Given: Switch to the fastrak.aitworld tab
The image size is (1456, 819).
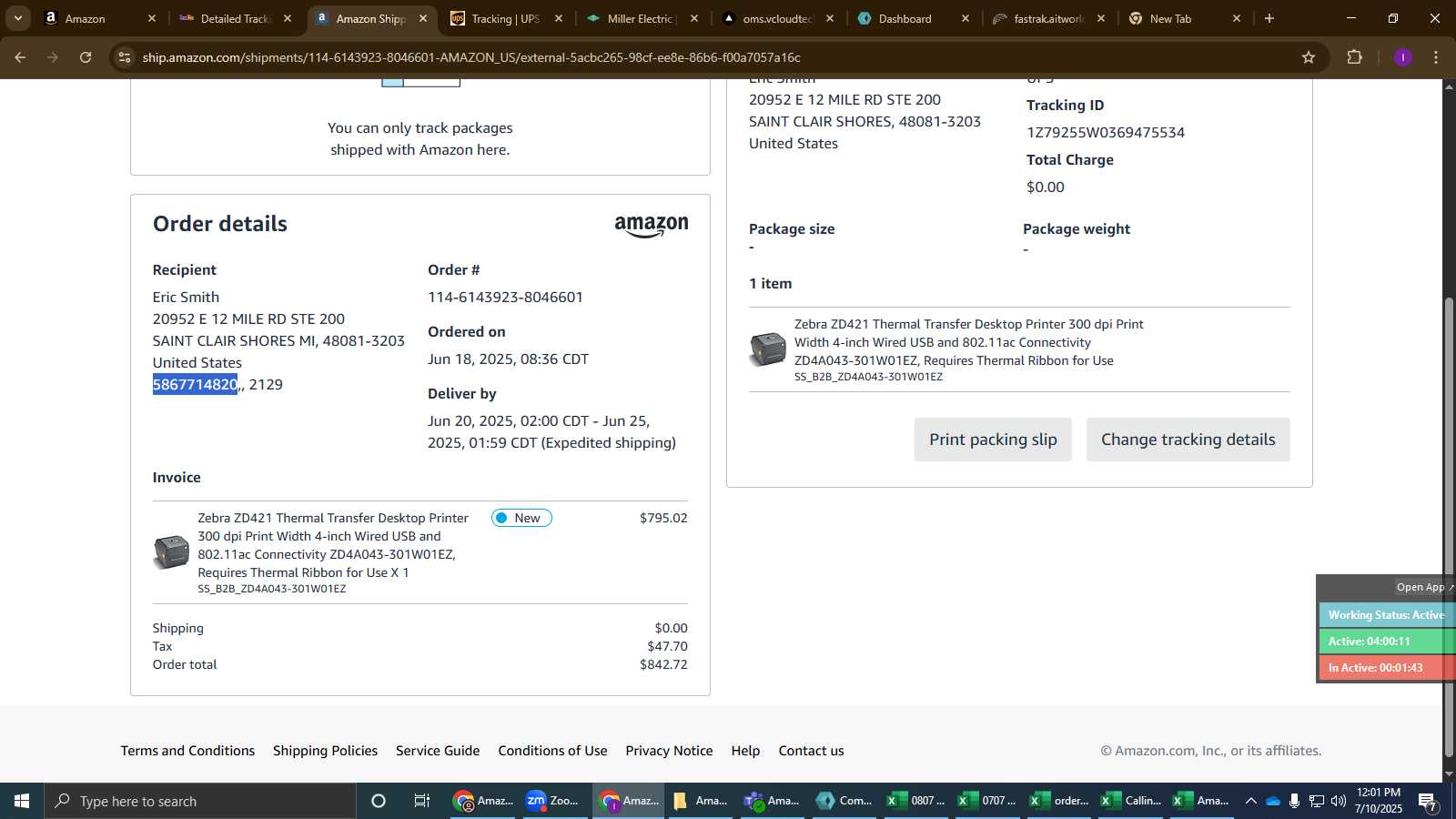Looking at the screenshot, I should click(1048, 18).
